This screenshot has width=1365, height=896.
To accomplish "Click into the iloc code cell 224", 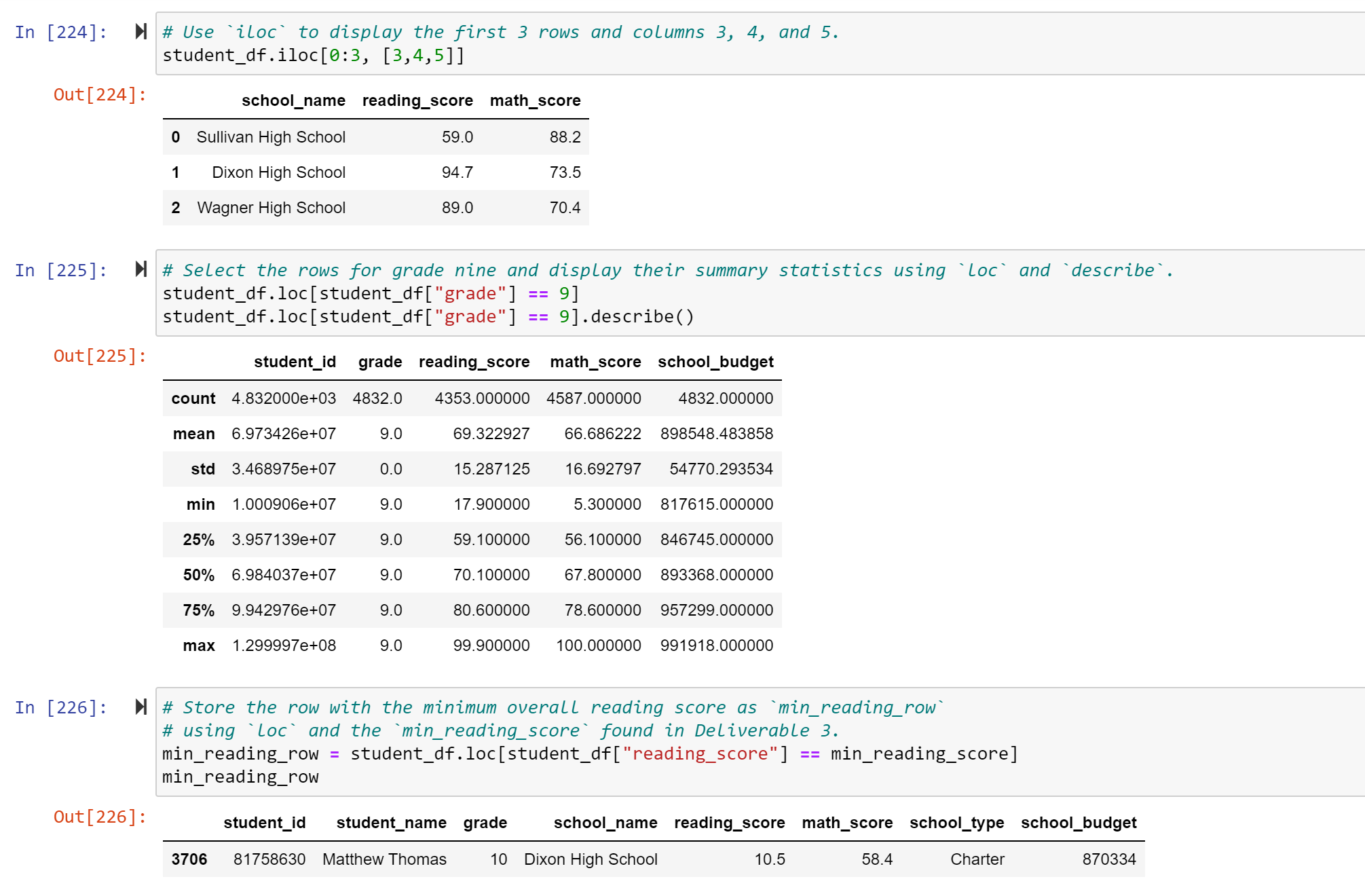I will 760,43.
